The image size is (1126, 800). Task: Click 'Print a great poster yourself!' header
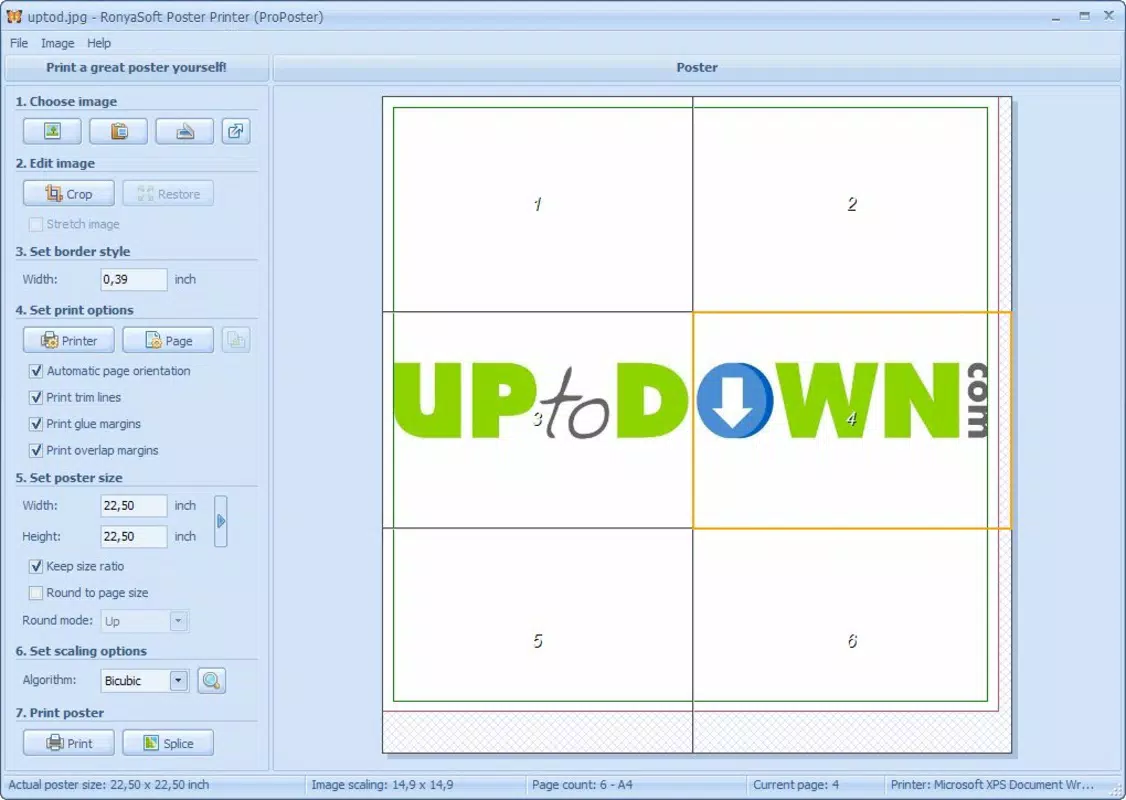point(136,68)
